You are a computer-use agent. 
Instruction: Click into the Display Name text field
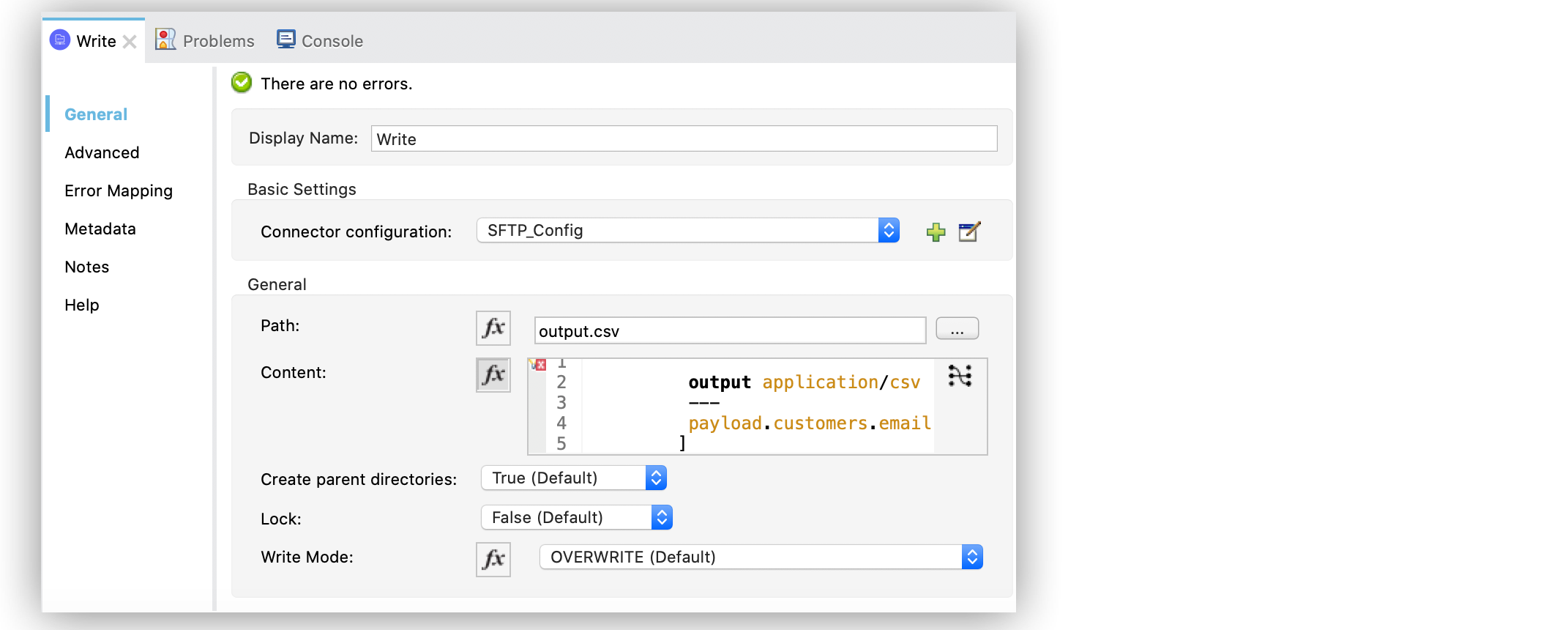[684, 139]
